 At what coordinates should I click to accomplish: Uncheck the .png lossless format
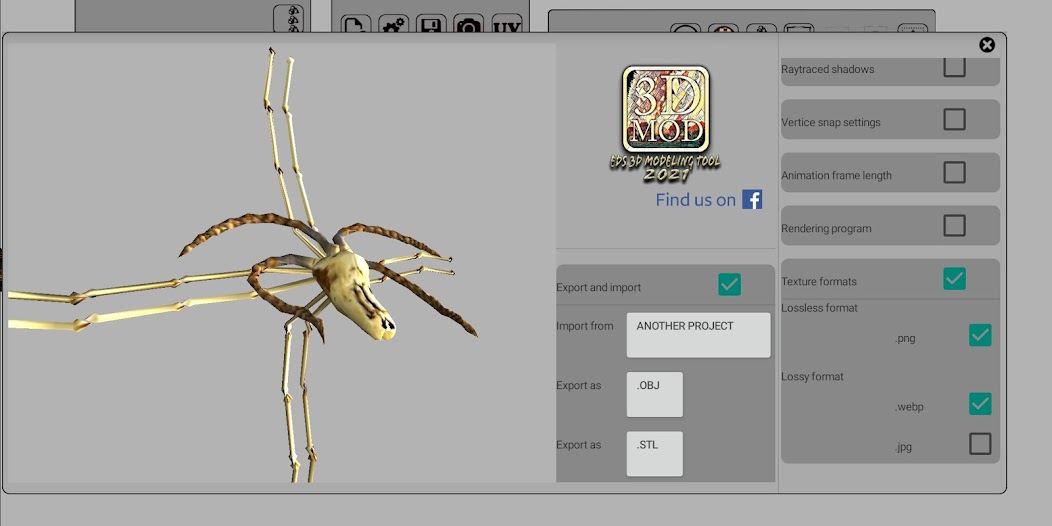(980, 336)
